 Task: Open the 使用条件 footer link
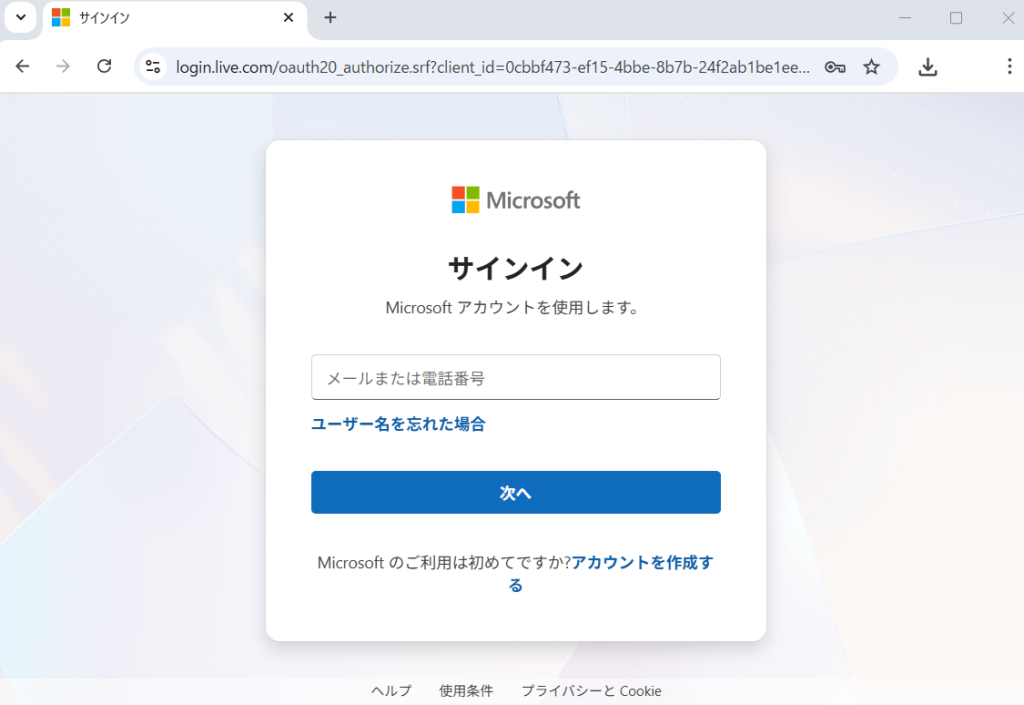(x=466, y=691)
